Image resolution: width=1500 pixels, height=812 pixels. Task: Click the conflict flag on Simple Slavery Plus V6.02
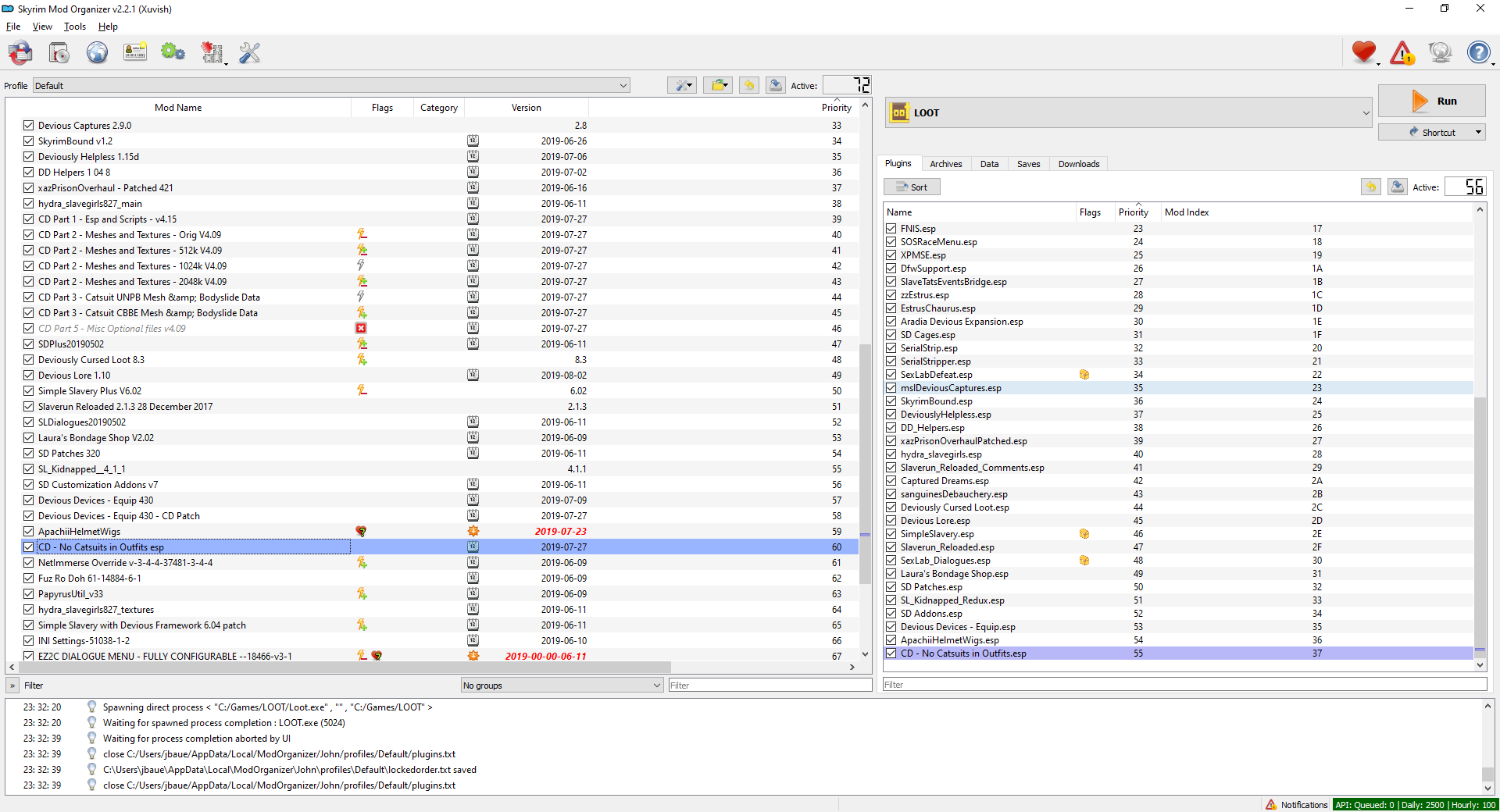[362, 390]
